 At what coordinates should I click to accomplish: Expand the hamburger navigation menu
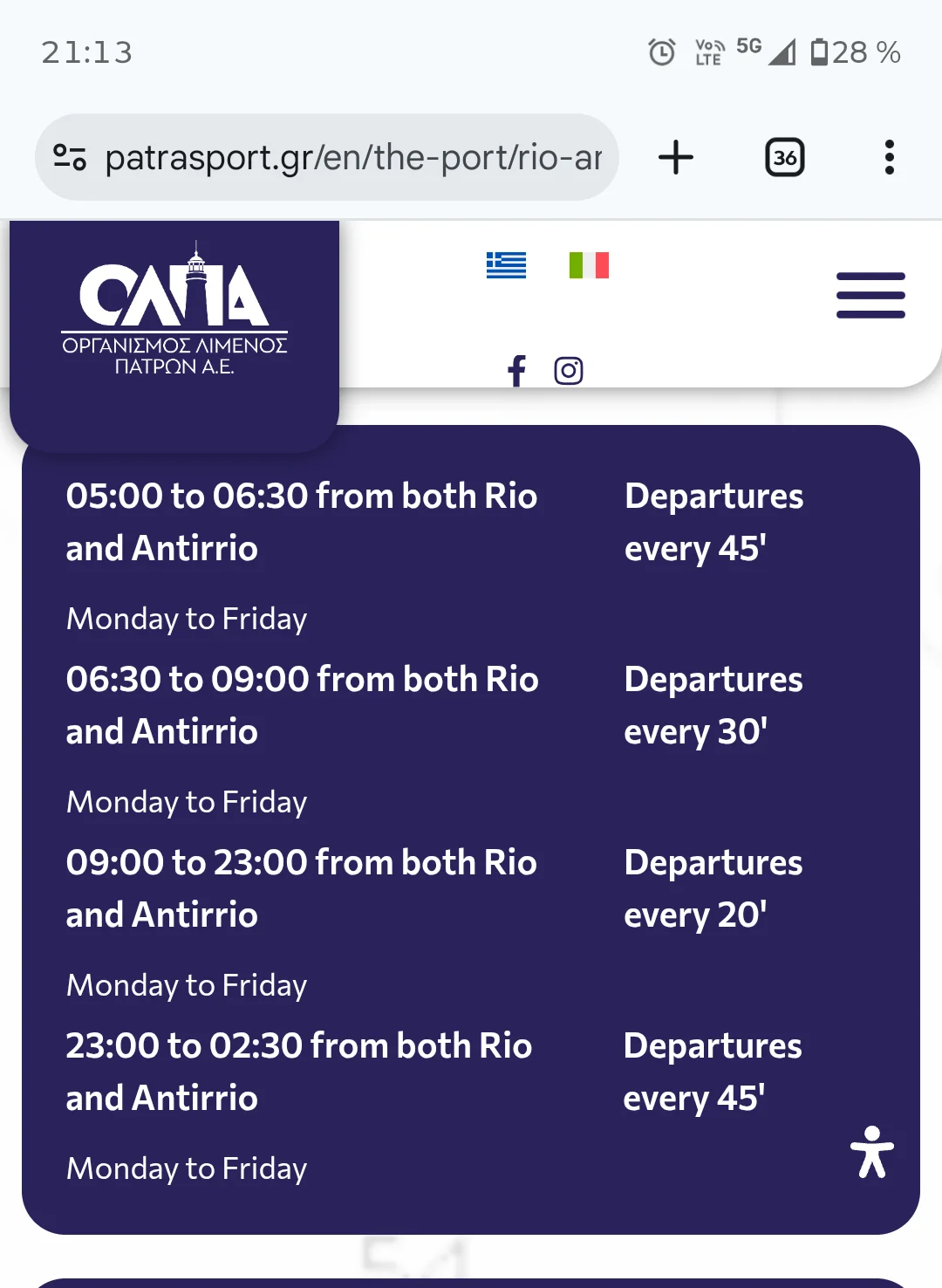coord(870,295)
